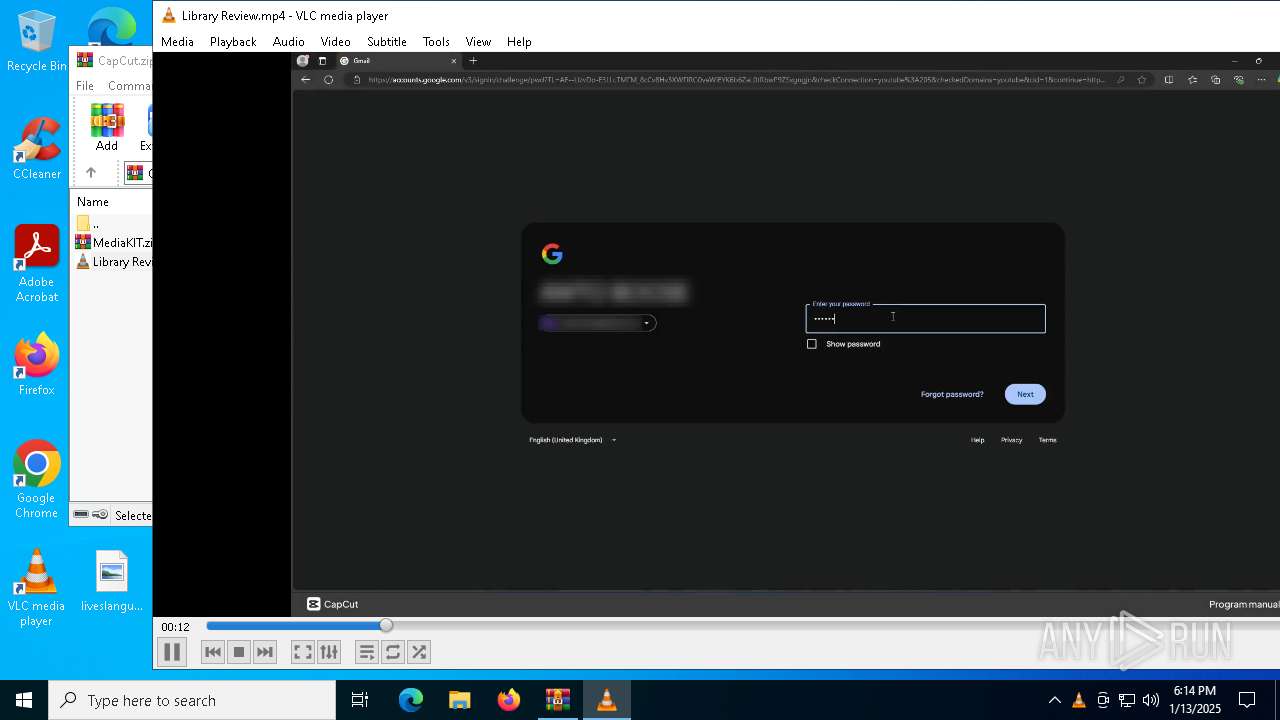Open the Video menu

[x=335, y=42]
